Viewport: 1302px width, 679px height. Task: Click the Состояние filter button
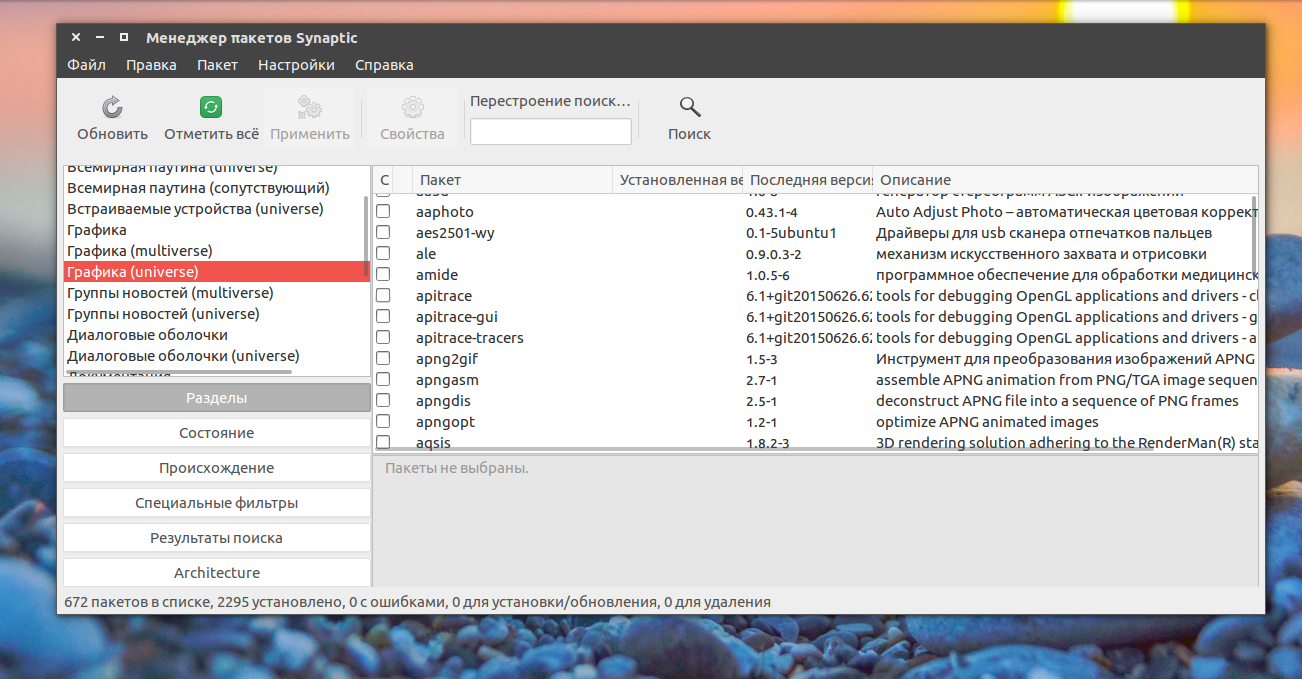pos(217,433)
